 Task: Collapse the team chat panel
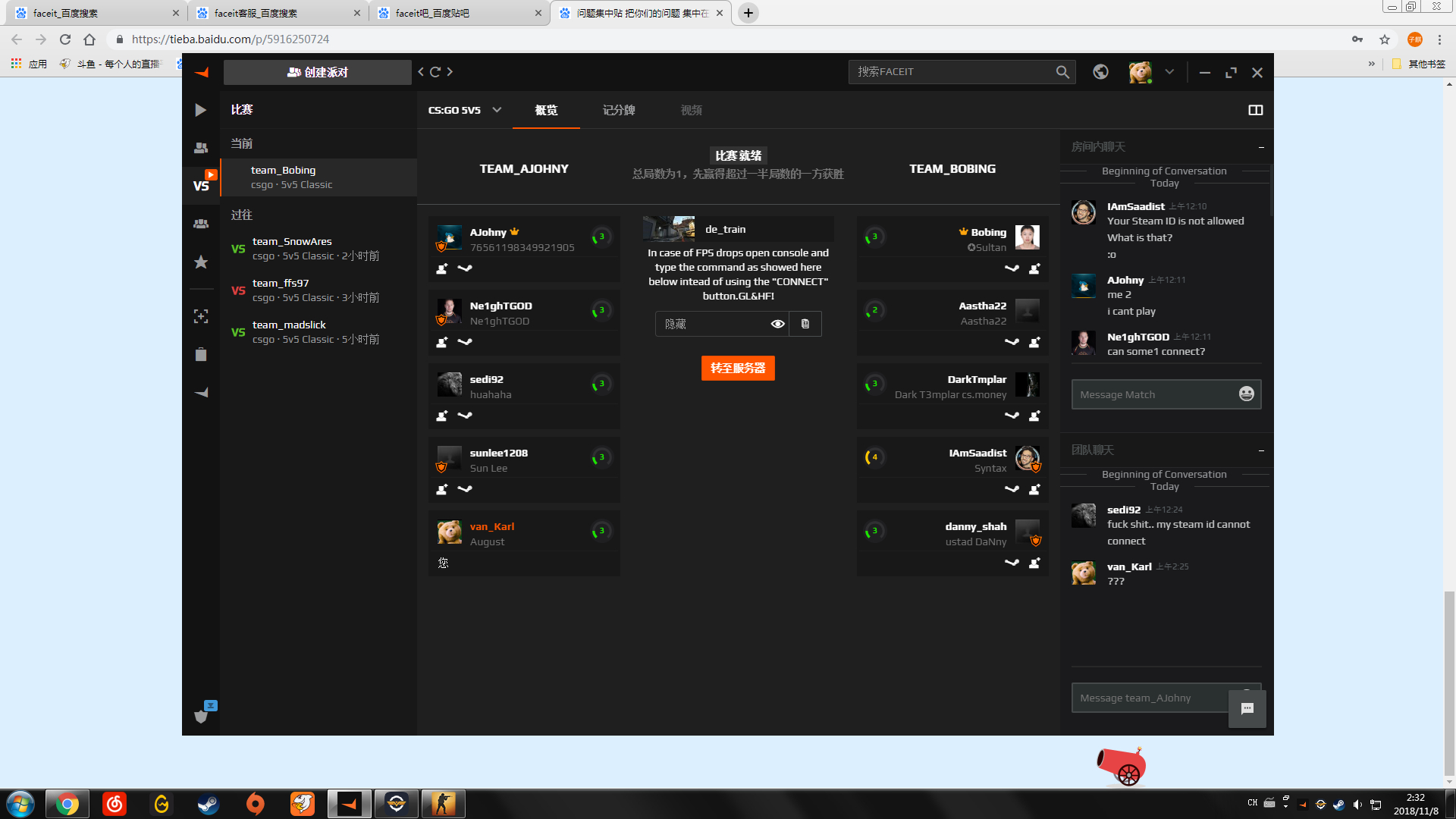(x=1261, y=450)
